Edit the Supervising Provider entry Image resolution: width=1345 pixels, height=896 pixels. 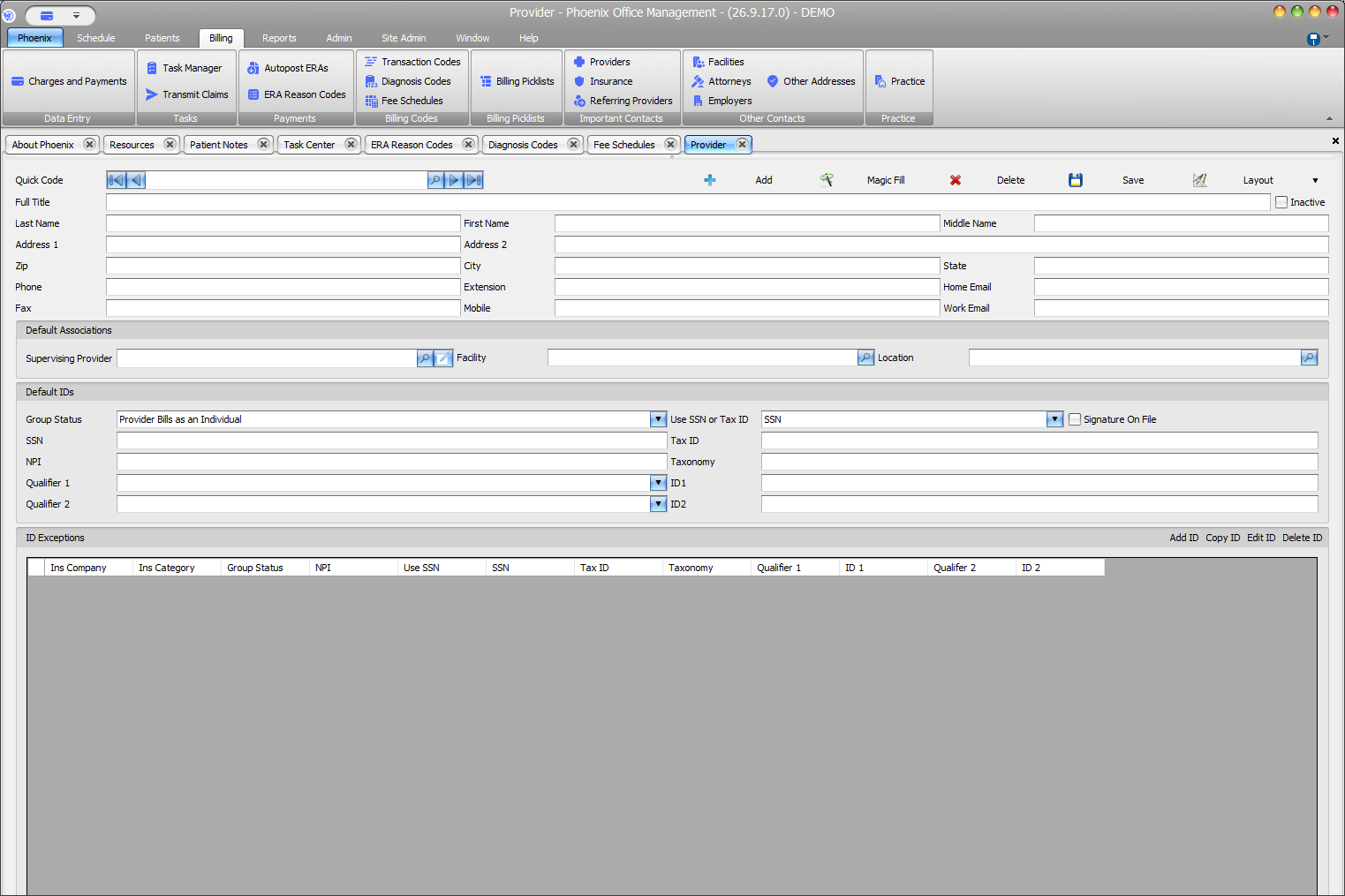click(444, 358)
